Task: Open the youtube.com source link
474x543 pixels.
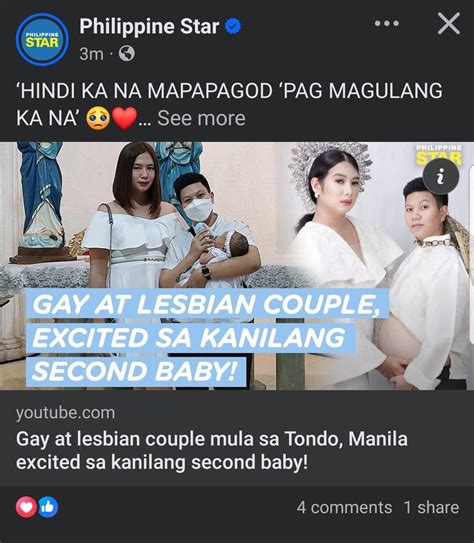Action: pos(65,413)
